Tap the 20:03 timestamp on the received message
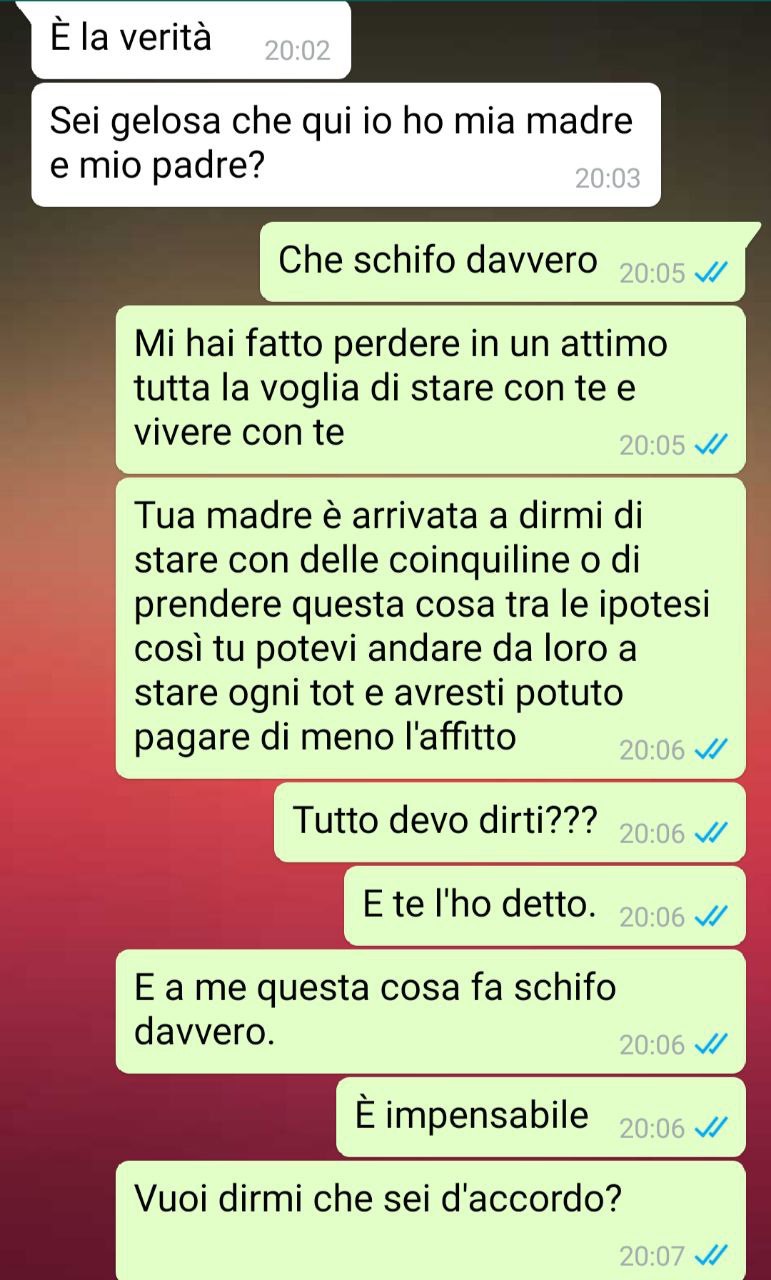This screenshot has width=771, height=1280. pyautogui.click(x=607, y=179)
